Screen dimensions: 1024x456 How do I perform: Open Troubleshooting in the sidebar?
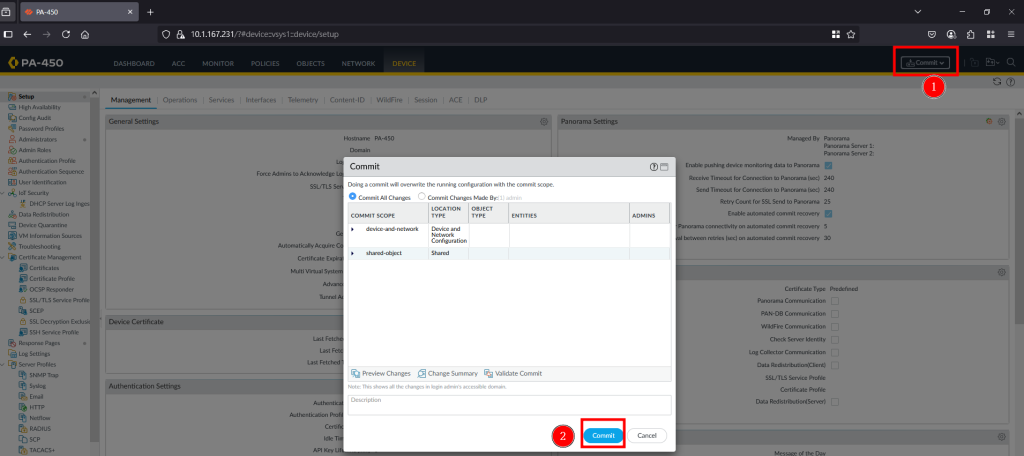coord(39,246)
